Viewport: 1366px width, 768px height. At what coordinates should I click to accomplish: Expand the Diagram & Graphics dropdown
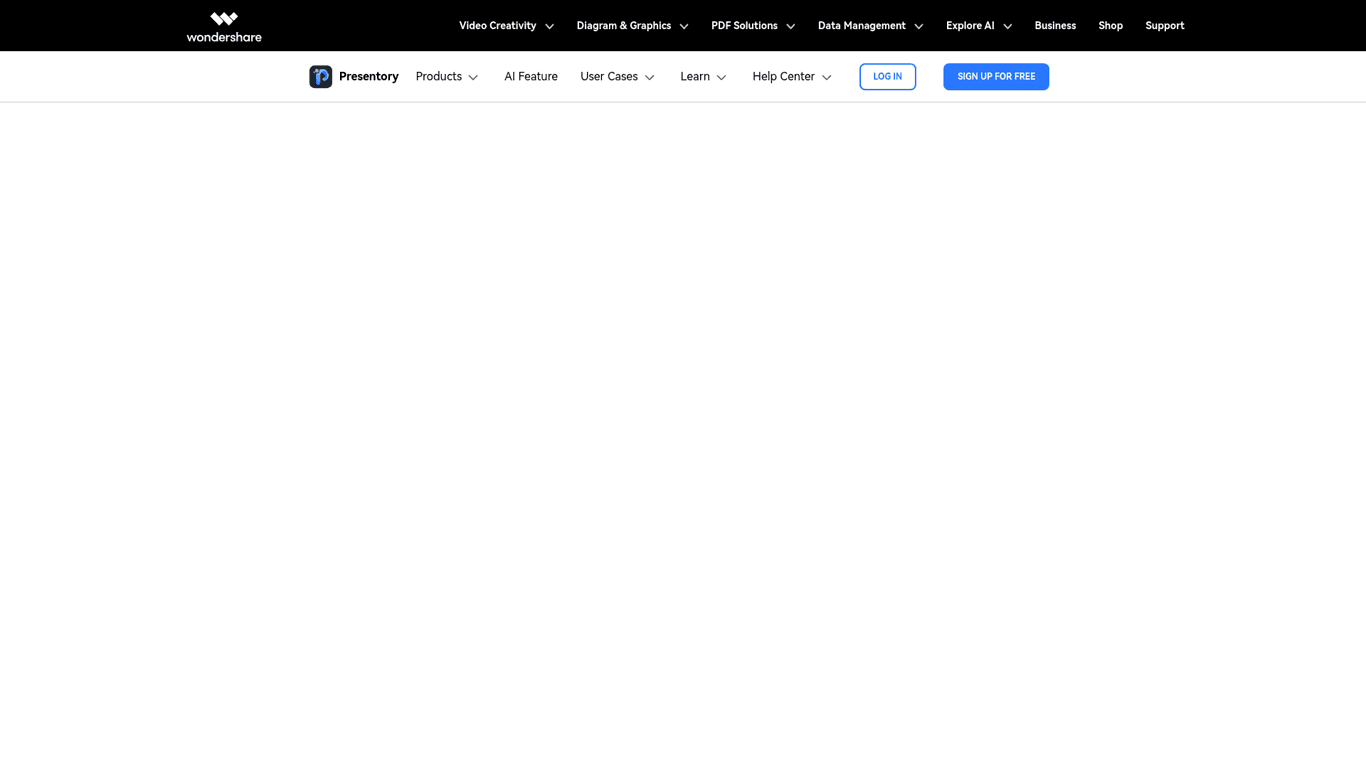pyautogui.click(x=631, y=26)
